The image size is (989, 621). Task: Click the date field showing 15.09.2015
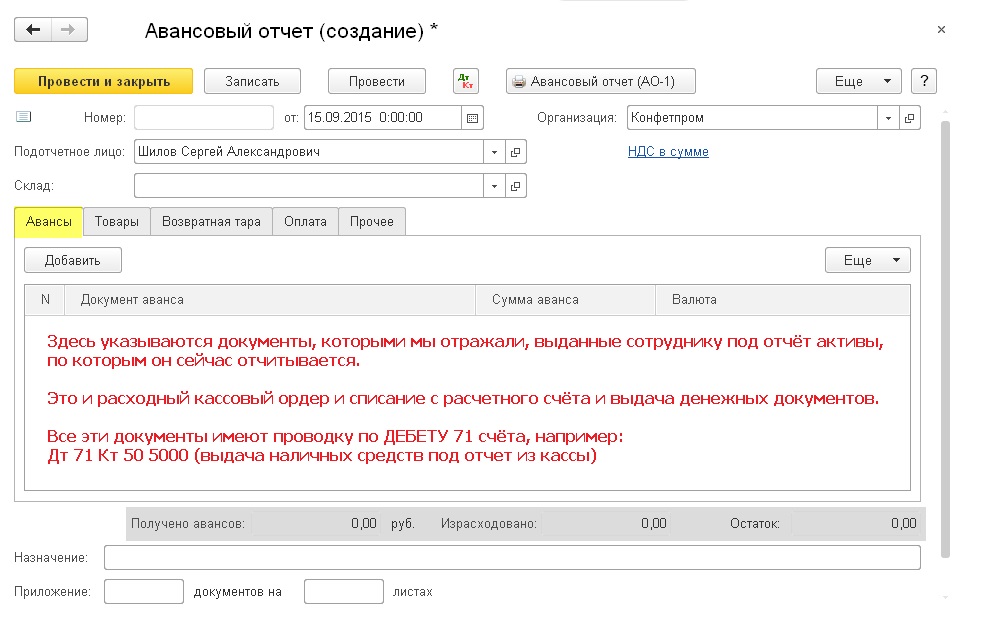pyautogui.click(x=383, y=118)
